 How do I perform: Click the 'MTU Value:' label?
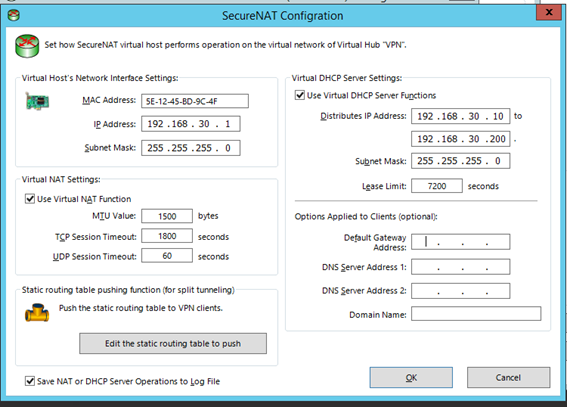(114, 216)
